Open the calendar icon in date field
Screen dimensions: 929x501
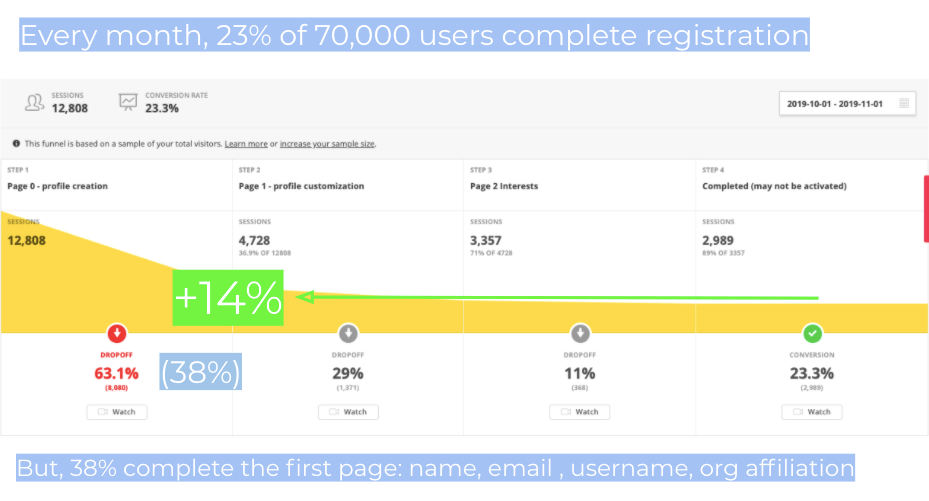[x=904, y=103]
